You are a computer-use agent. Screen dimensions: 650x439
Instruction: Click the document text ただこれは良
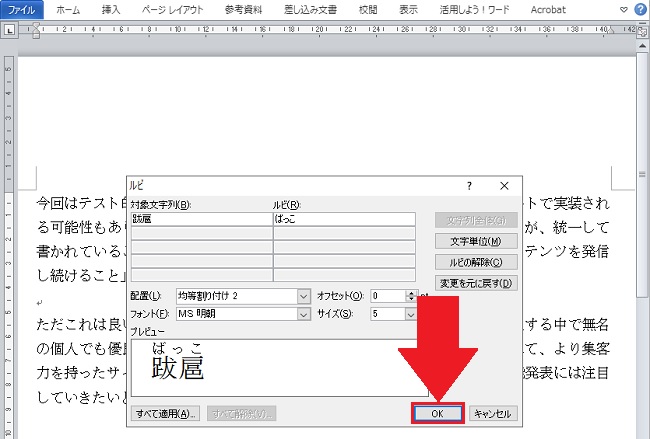pyautogui.click(x=78, y=324)
